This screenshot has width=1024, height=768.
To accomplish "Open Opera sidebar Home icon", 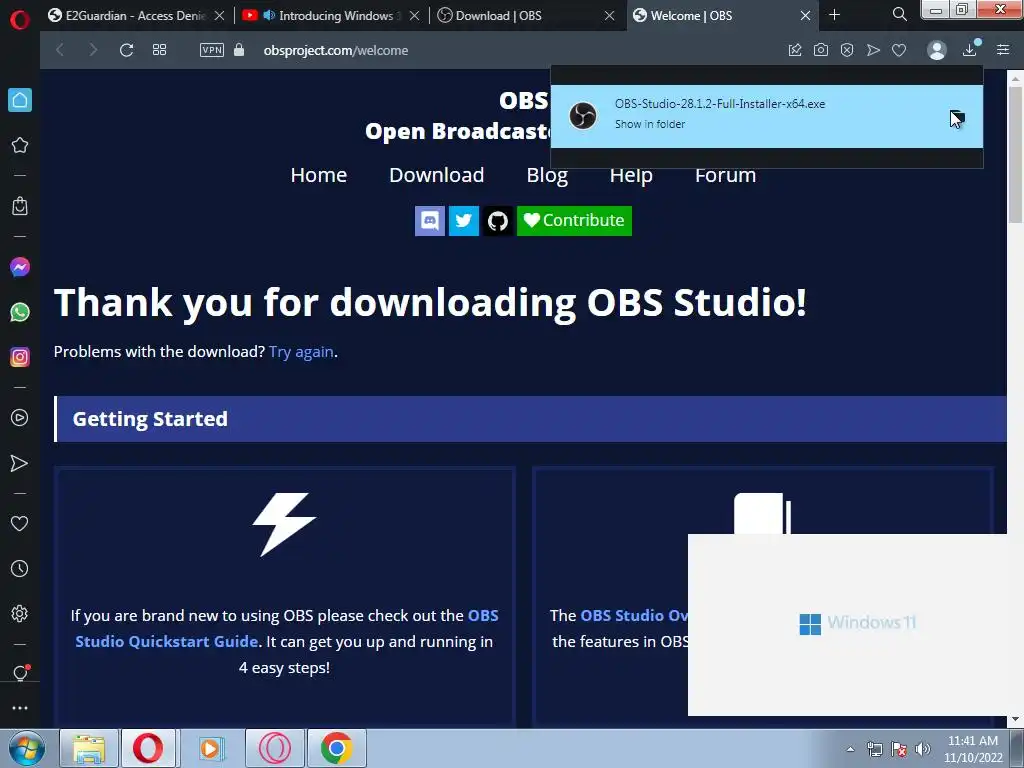I will coord(20,100).
